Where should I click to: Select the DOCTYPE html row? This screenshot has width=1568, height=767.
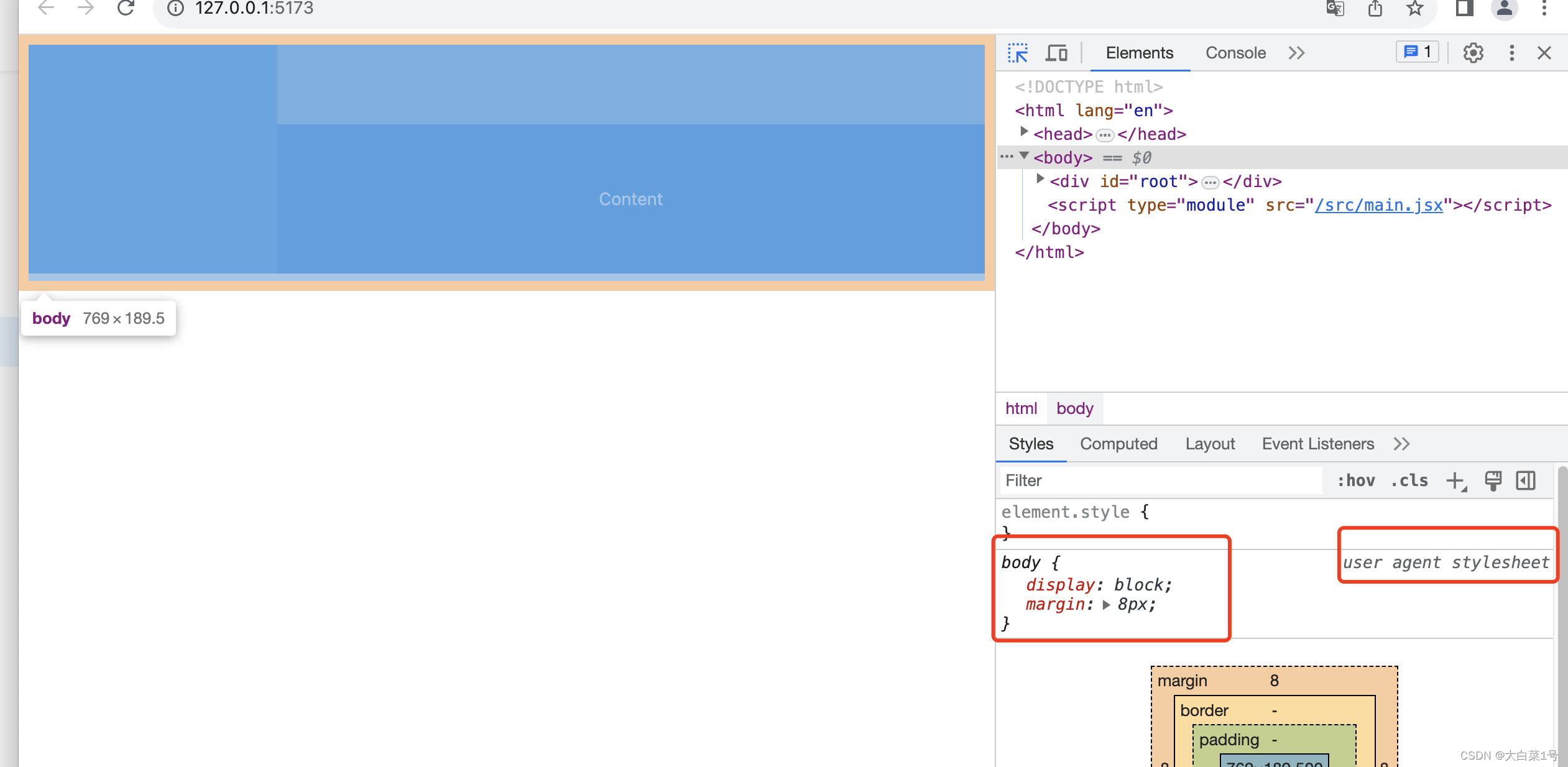1282,87
